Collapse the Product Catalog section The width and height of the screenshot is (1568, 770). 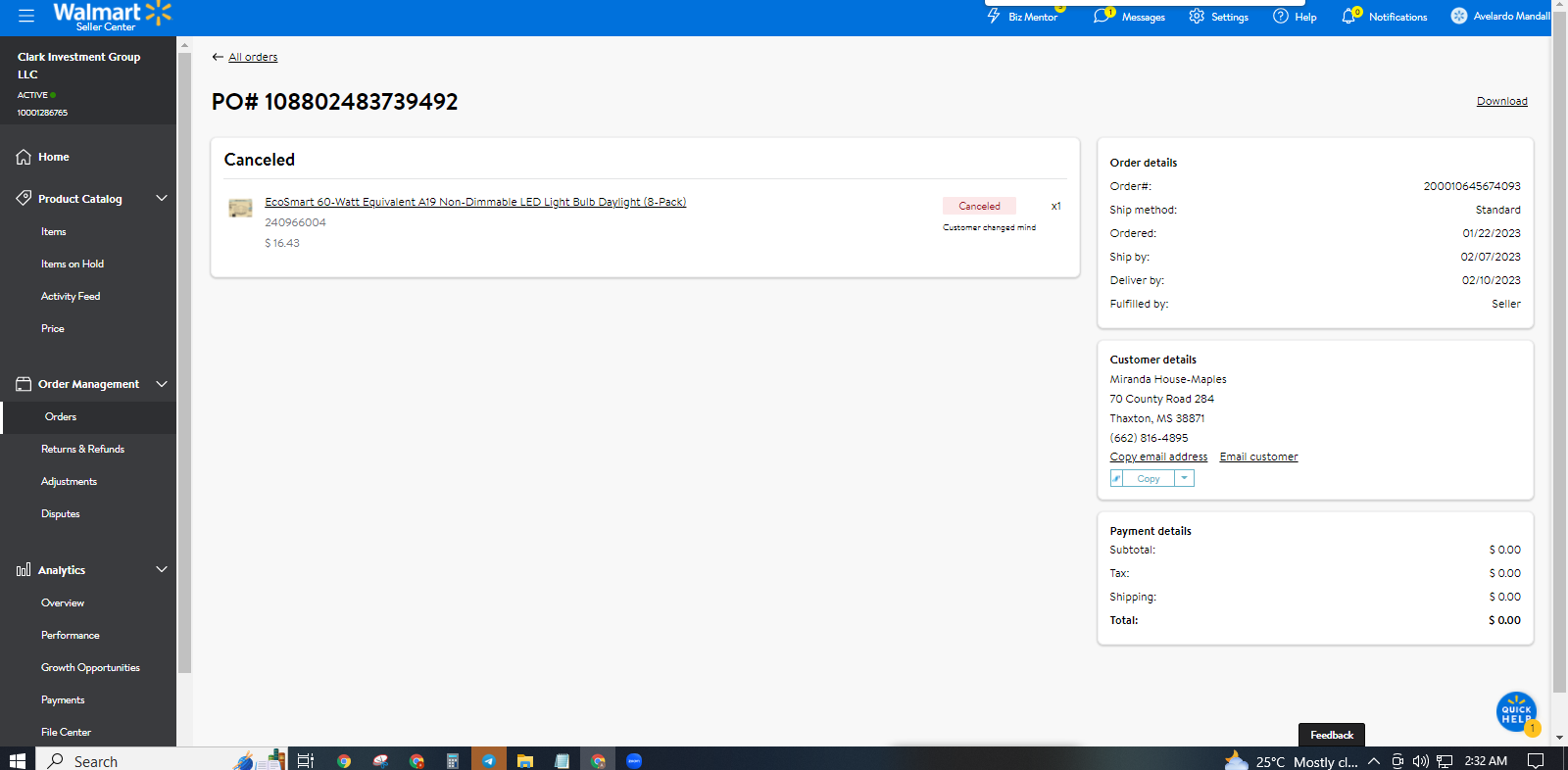click(x=162, y=198)
